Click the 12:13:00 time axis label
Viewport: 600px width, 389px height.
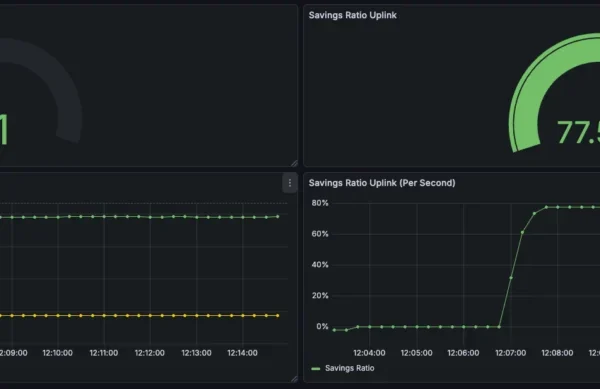pyautogui.click(x=196, y=353)
